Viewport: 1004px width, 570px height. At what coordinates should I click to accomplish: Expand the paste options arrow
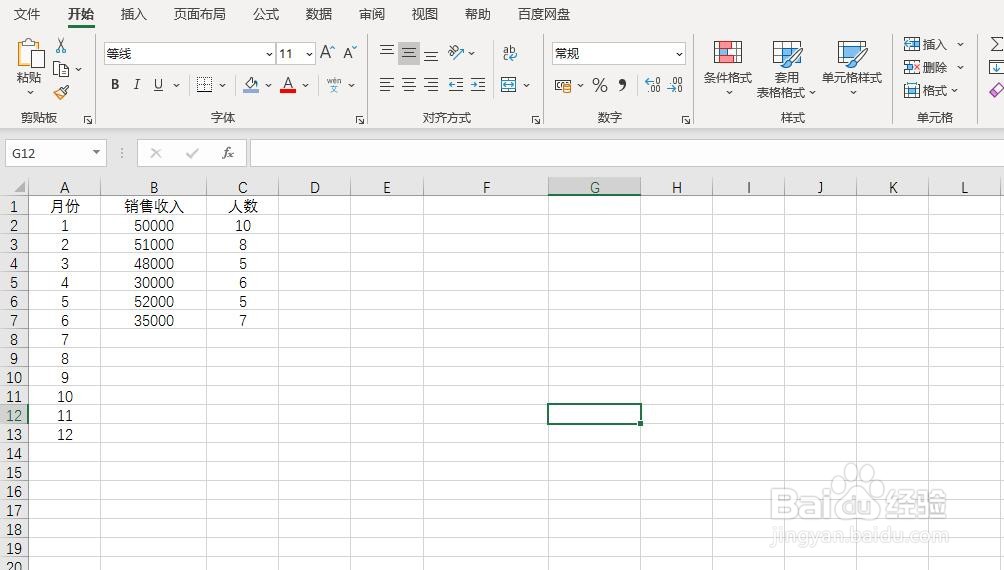(x=30, y=93)
